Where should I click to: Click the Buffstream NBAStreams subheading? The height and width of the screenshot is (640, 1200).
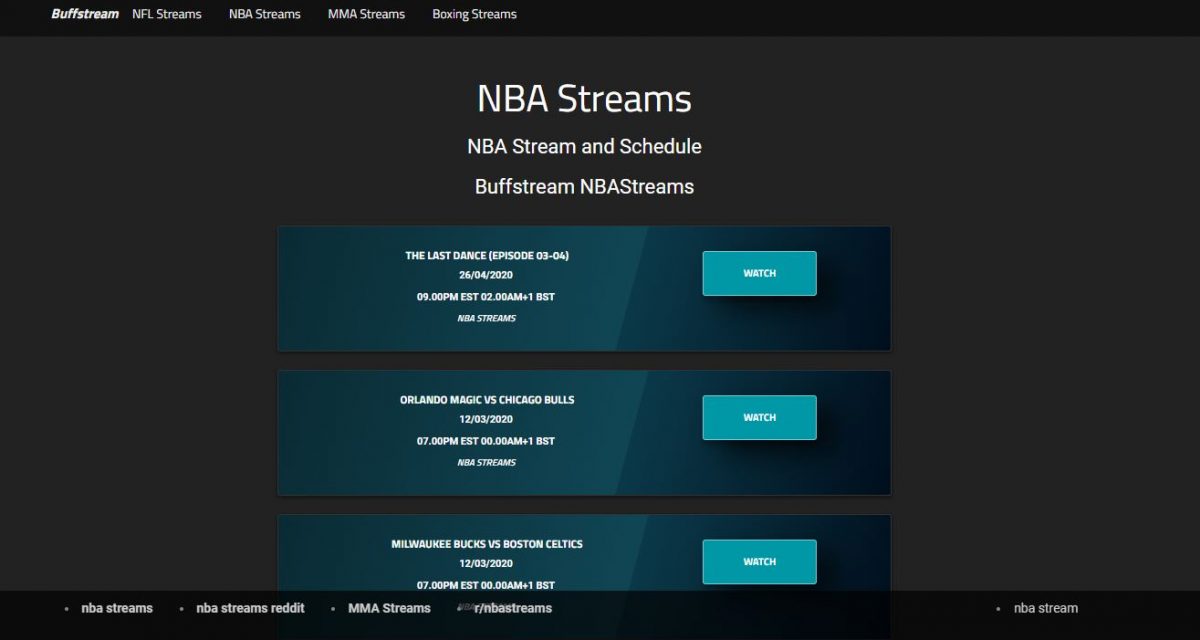[x=584, y=187]
